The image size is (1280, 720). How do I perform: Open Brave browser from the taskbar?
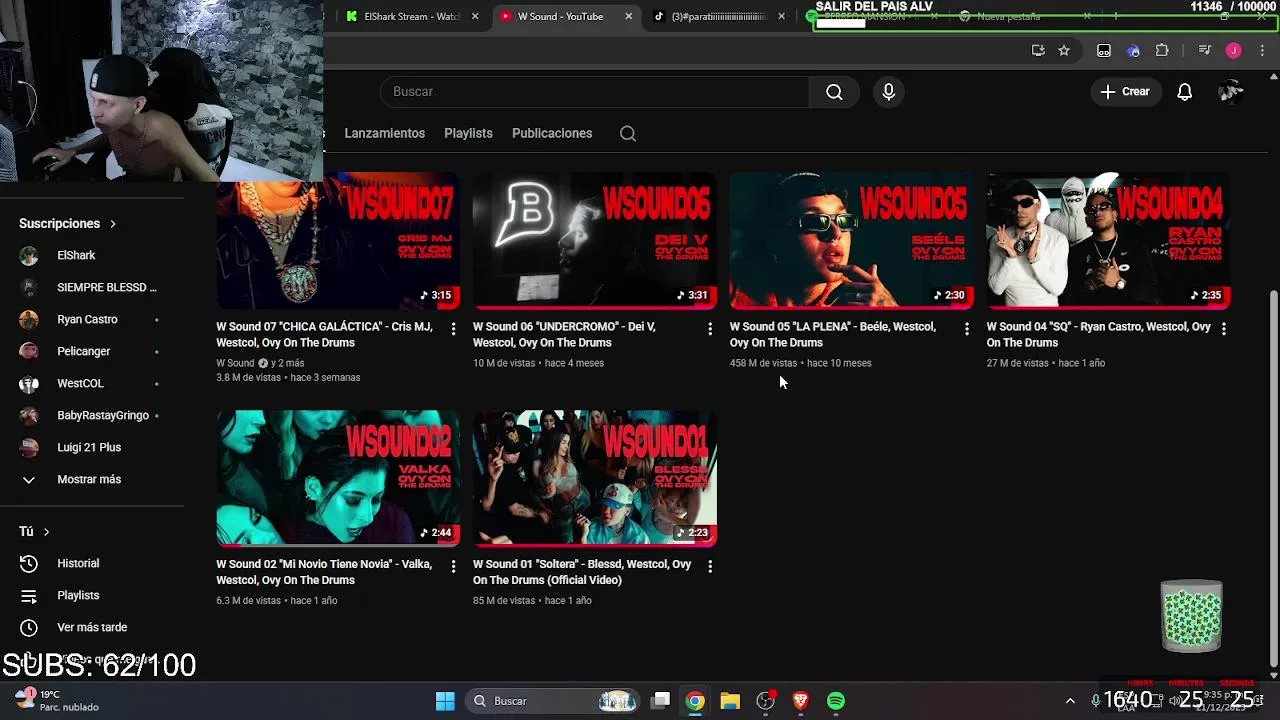800,701
